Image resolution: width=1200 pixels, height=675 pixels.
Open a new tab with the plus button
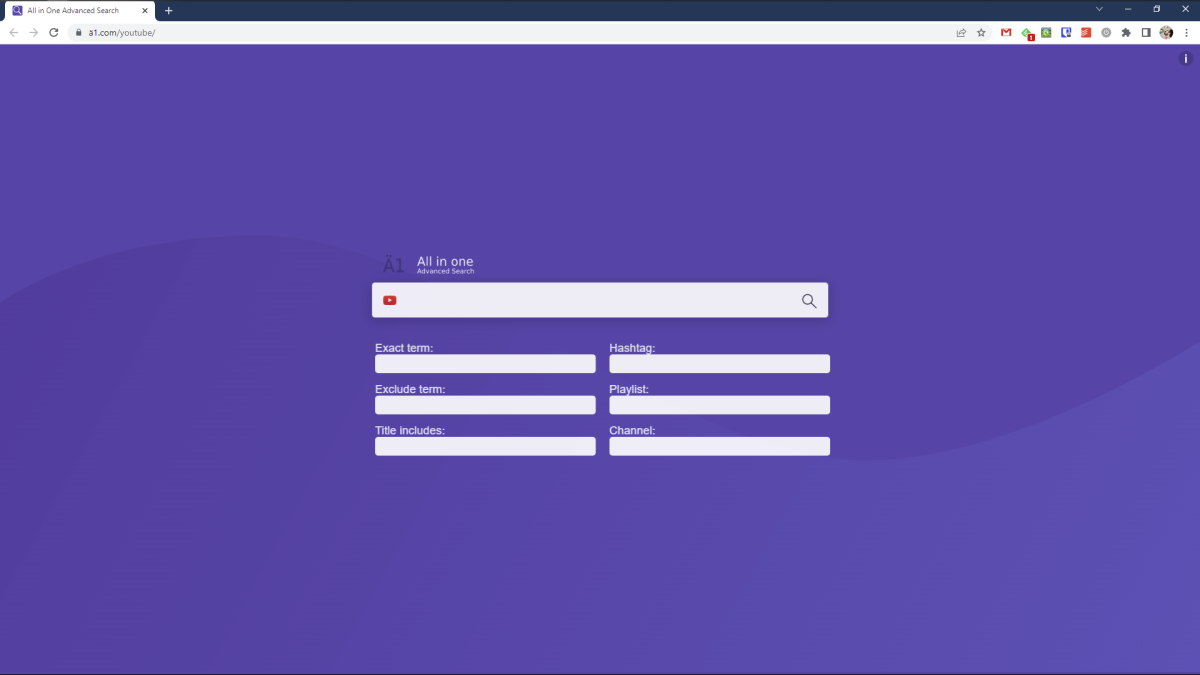pyautogui.click(x=168, y=10)
